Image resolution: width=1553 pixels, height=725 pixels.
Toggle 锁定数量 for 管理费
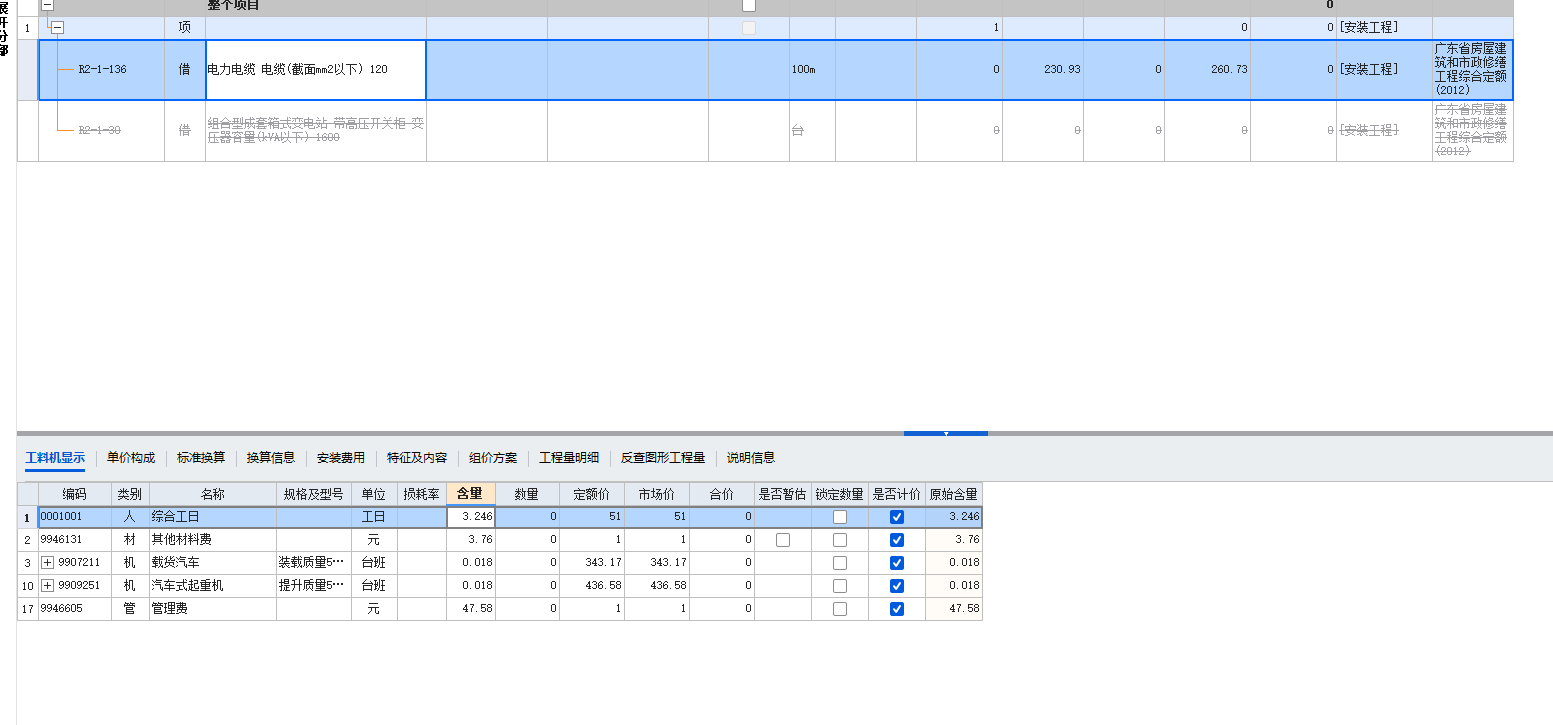click(840, 609)
